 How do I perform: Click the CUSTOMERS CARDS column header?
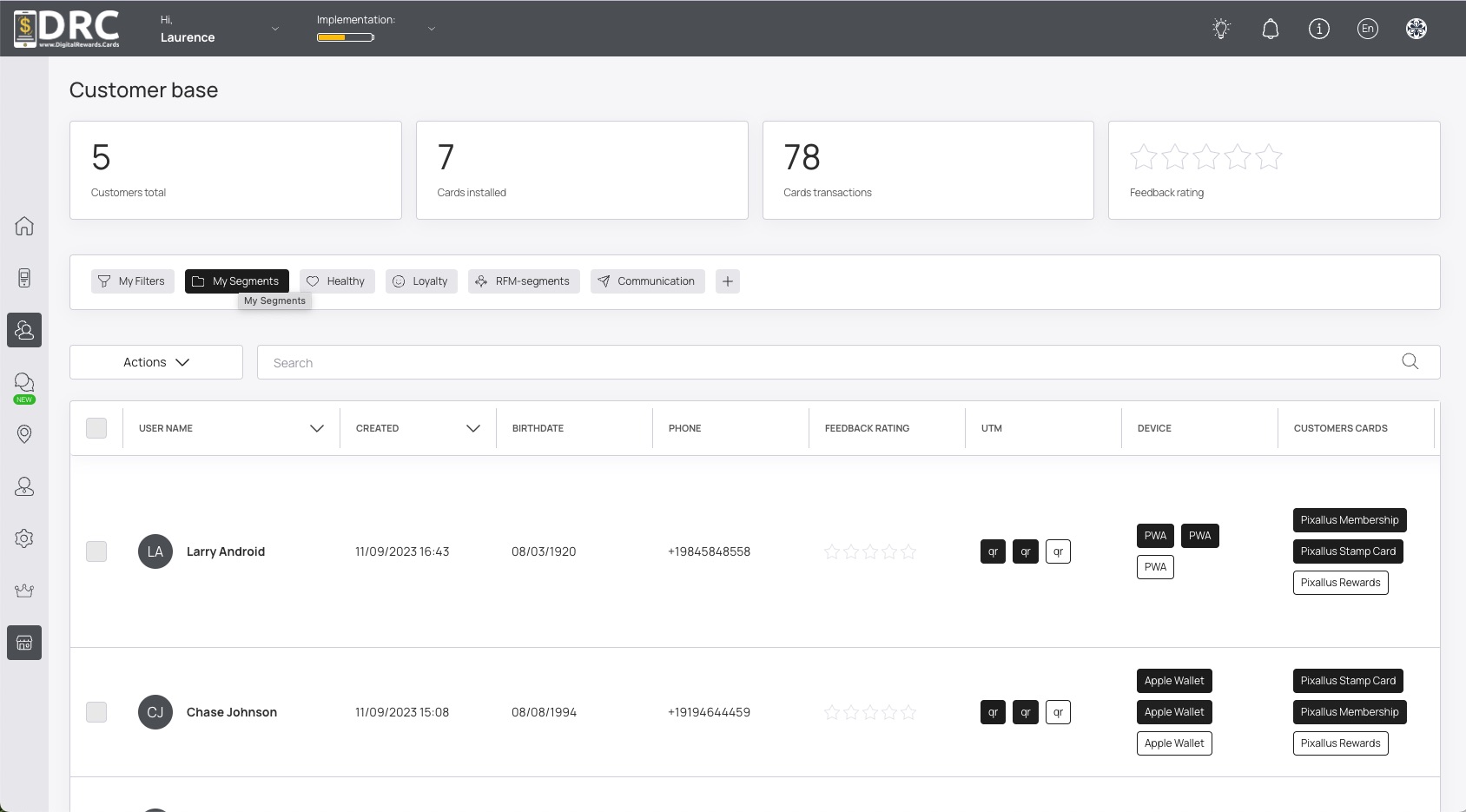tap(1340, 428)
